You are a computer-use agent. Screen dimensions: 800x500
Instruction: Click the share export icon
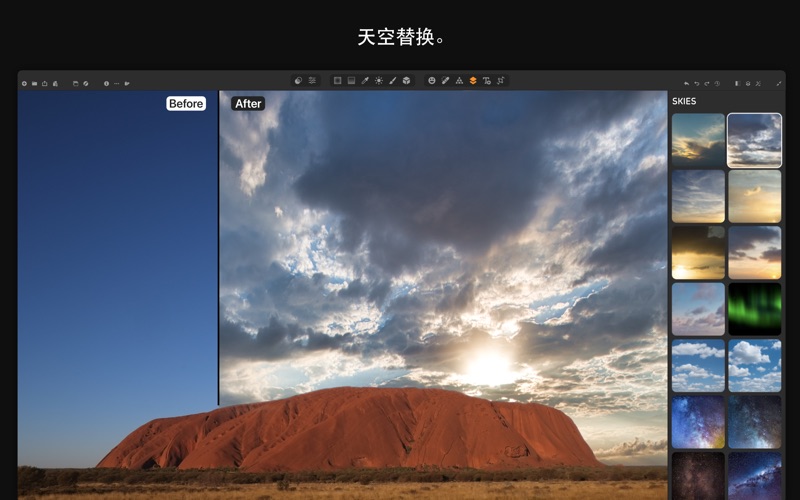[x=45, y=83]
